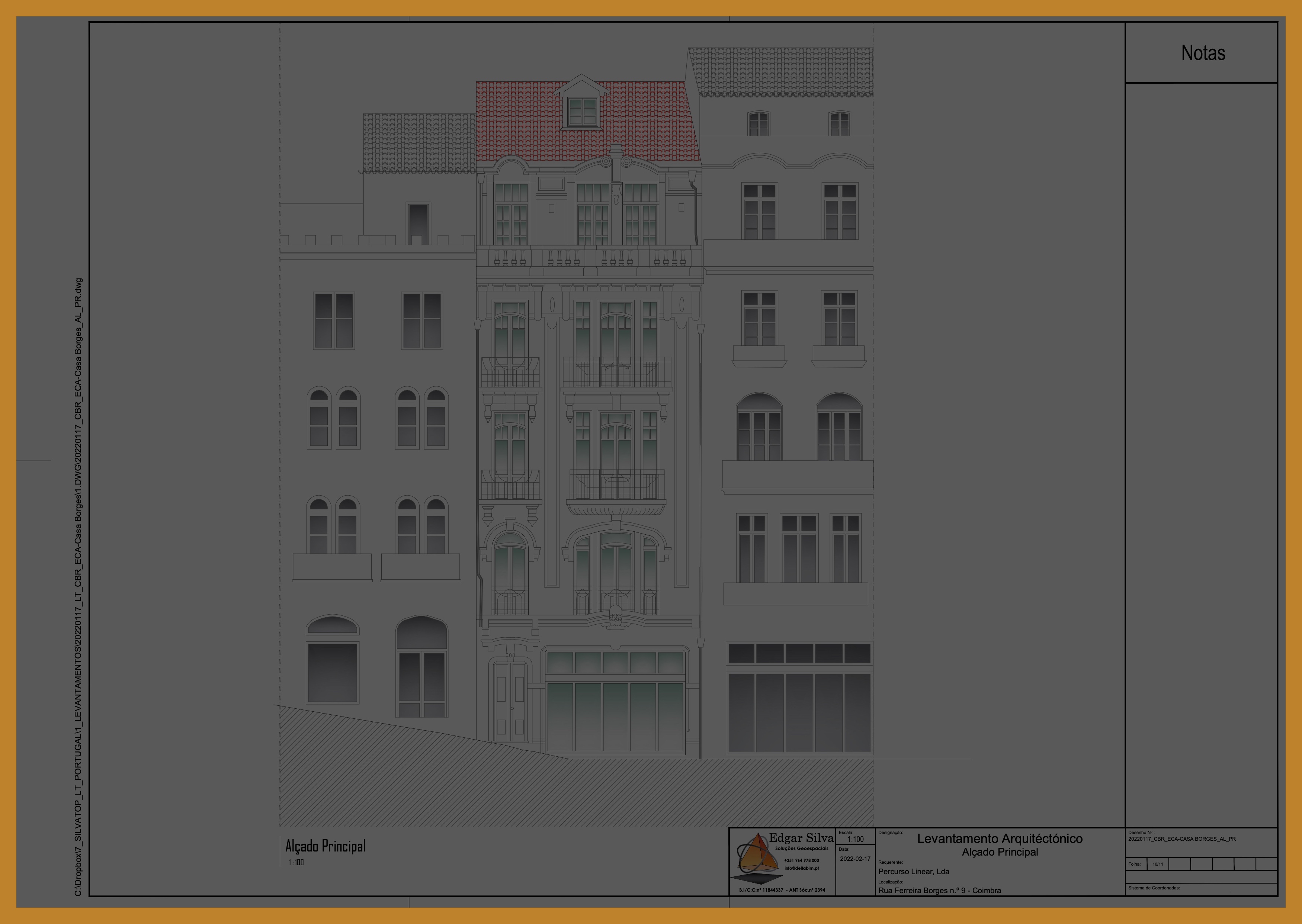
Task: Click the "Soluções Geoespaciais" tagline
Action: coord(802,848)
